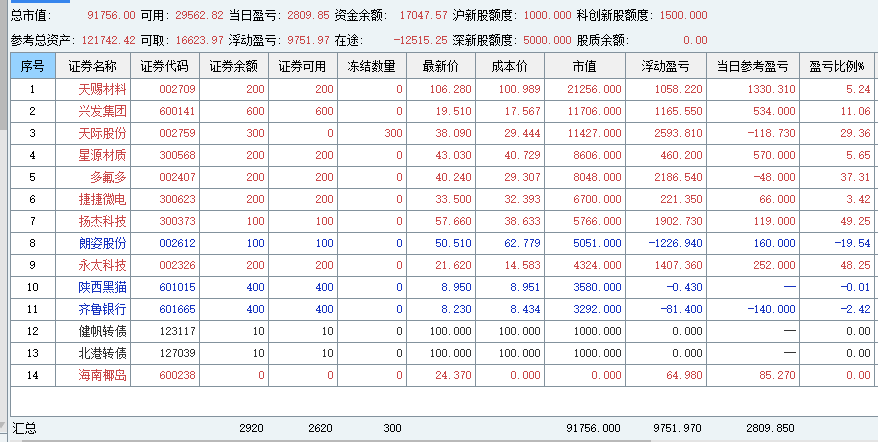Click the 汇总 summary row label

coord(24,429)
